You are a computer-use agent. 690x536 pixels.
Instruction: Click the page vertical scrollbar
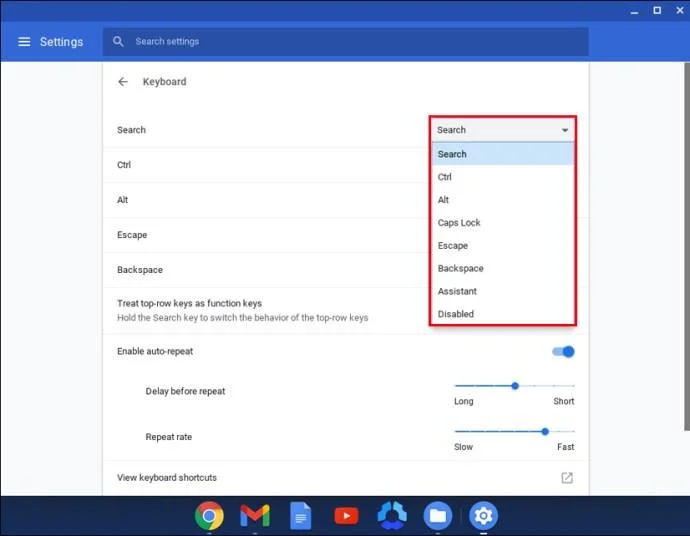[686, 246]
